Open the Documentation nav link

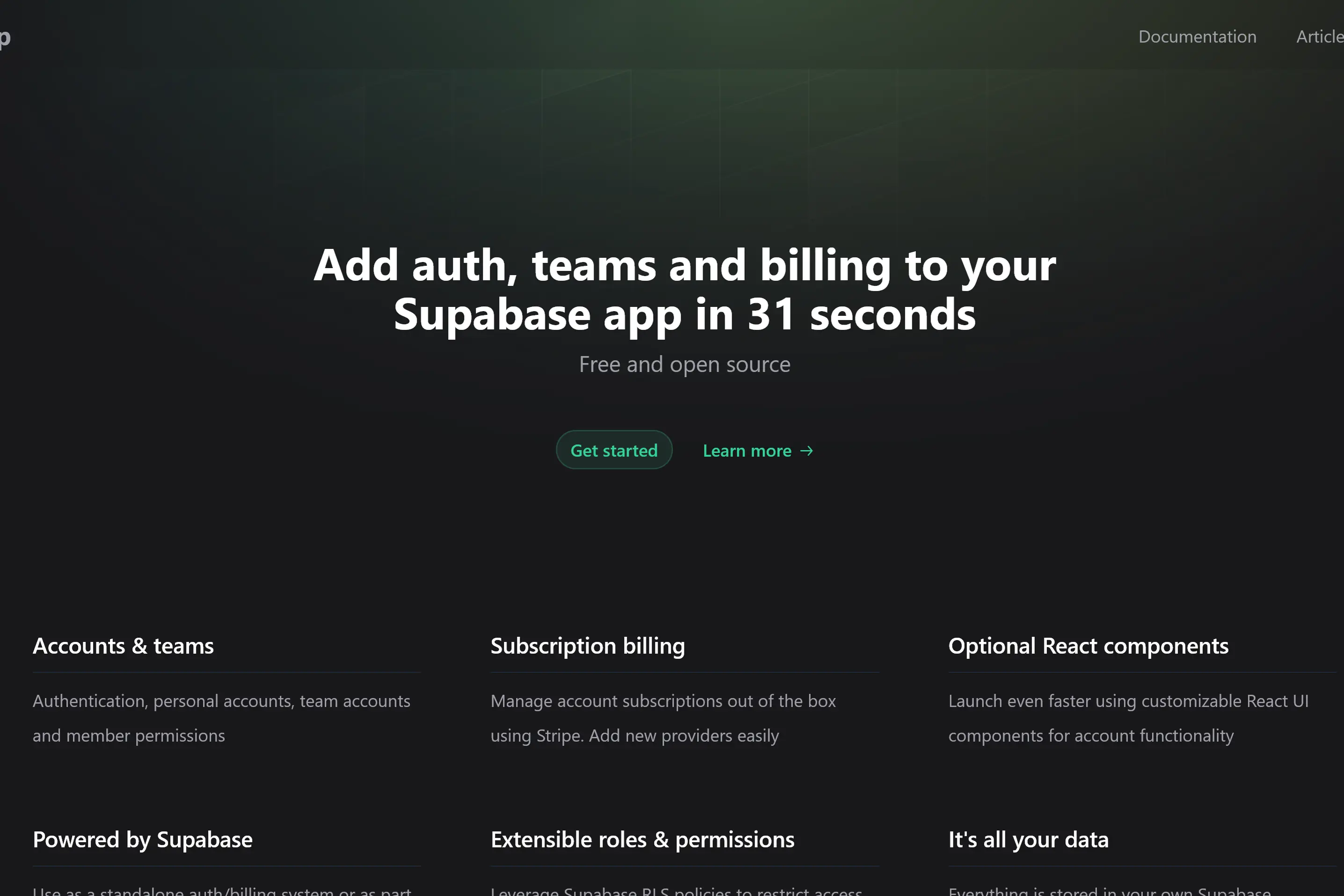click(x=1197, y=36)
